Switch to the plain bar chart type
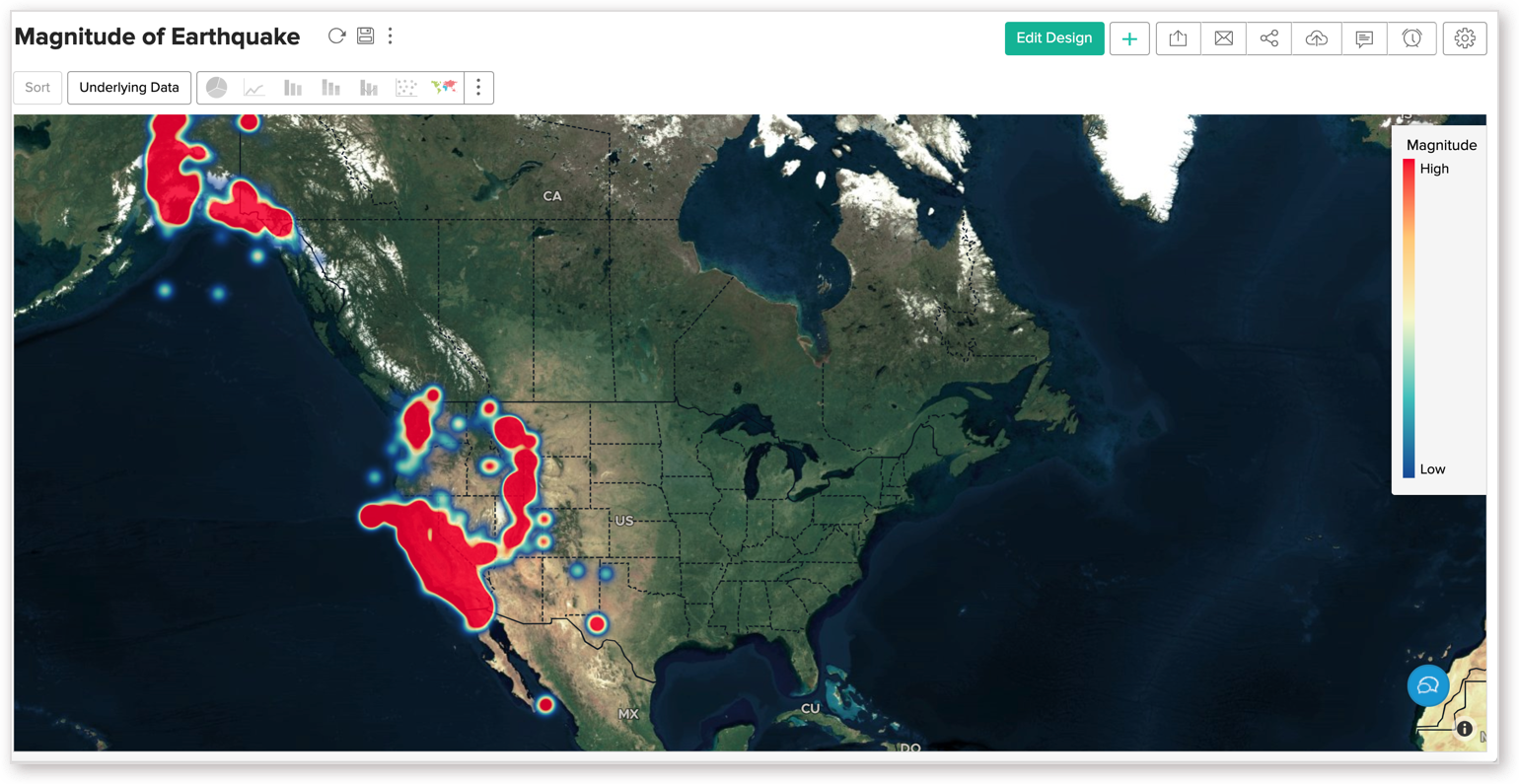Image resolution: width=1519 pixels, height=784 pixels. tap(293, 88)
